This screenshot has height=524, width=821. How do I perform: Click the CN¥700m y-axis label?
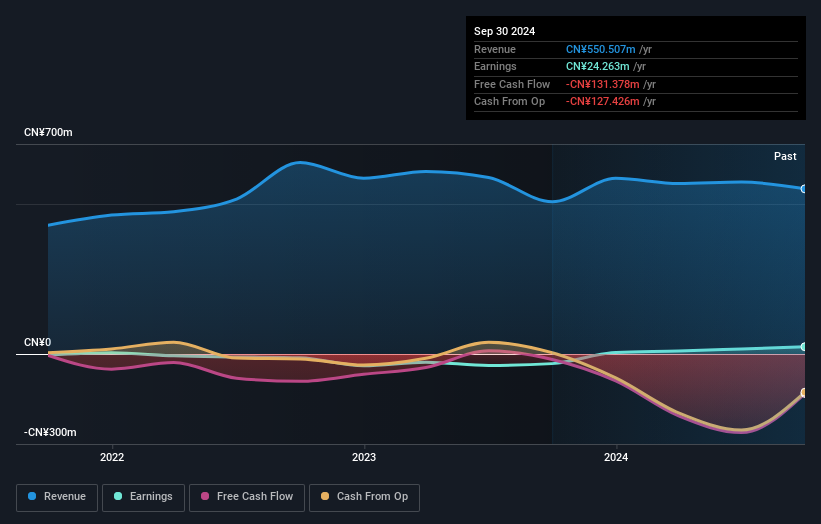(48, 132)
